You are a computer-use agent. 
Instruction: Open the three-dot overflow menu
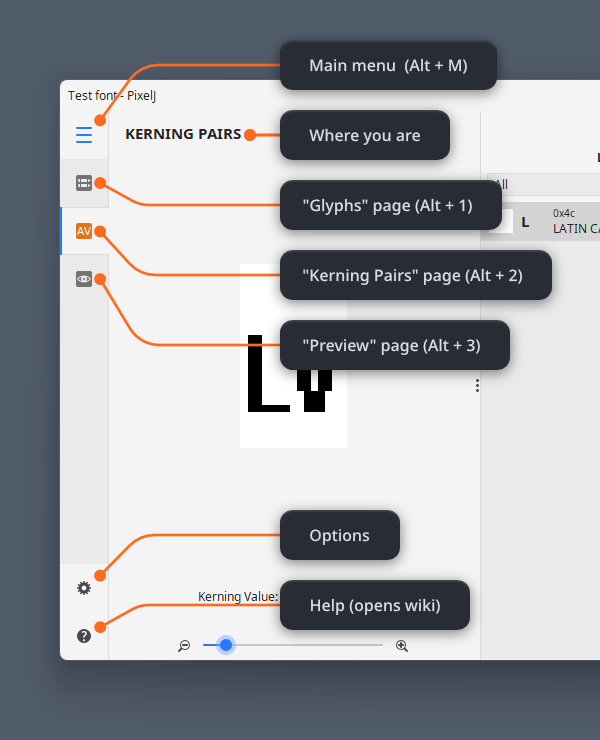[477, 386]
